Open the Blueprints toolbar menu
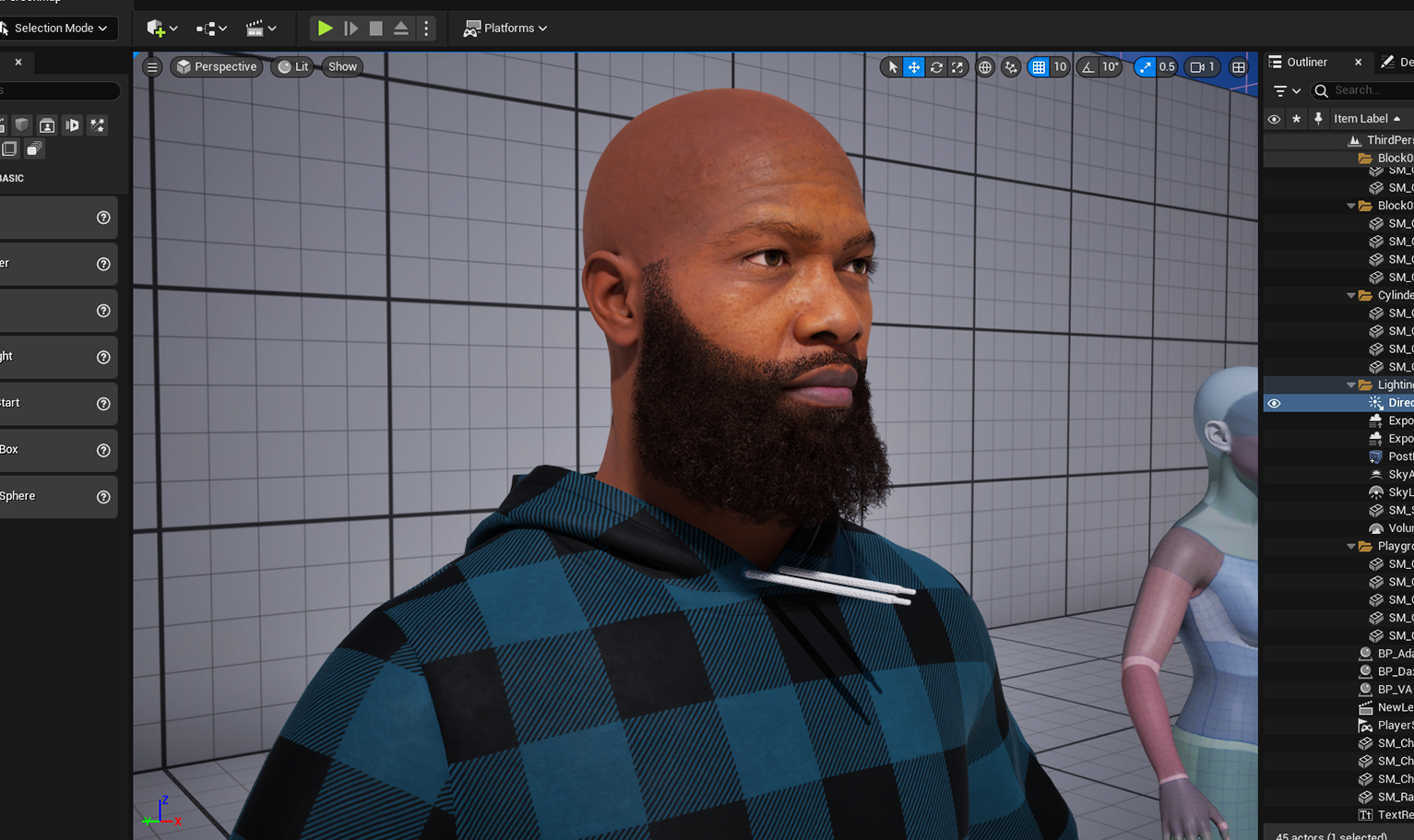The image size is (1414, 840). (x=211, y=29)
